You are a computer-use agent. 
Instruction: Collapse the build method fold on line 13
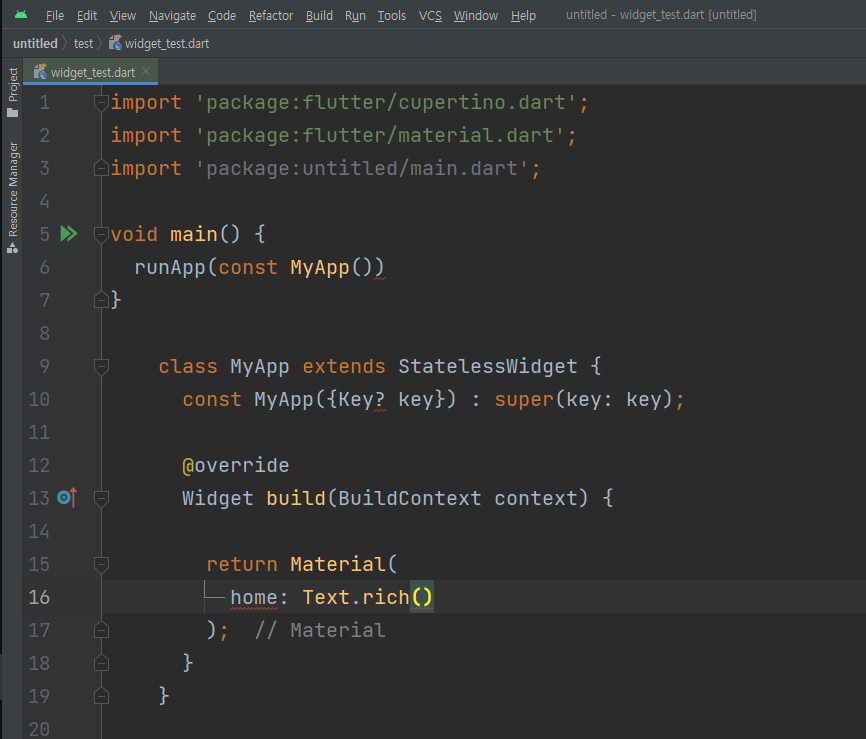[x=101, y=498]
